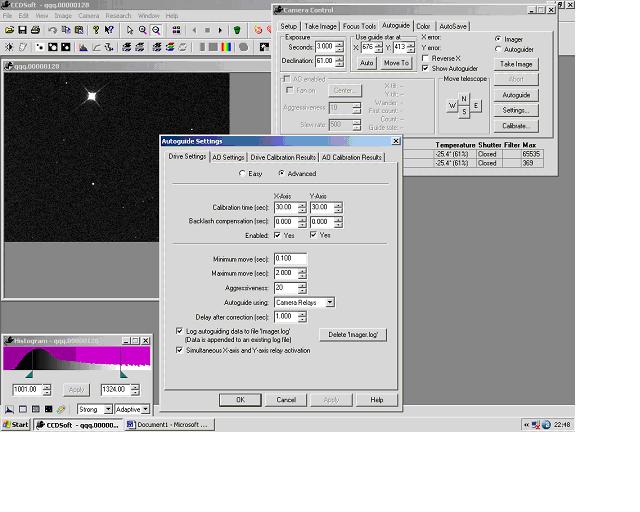Open the Take Image tab in Camera Control
The image size is (640, 512).
point(320,26)
